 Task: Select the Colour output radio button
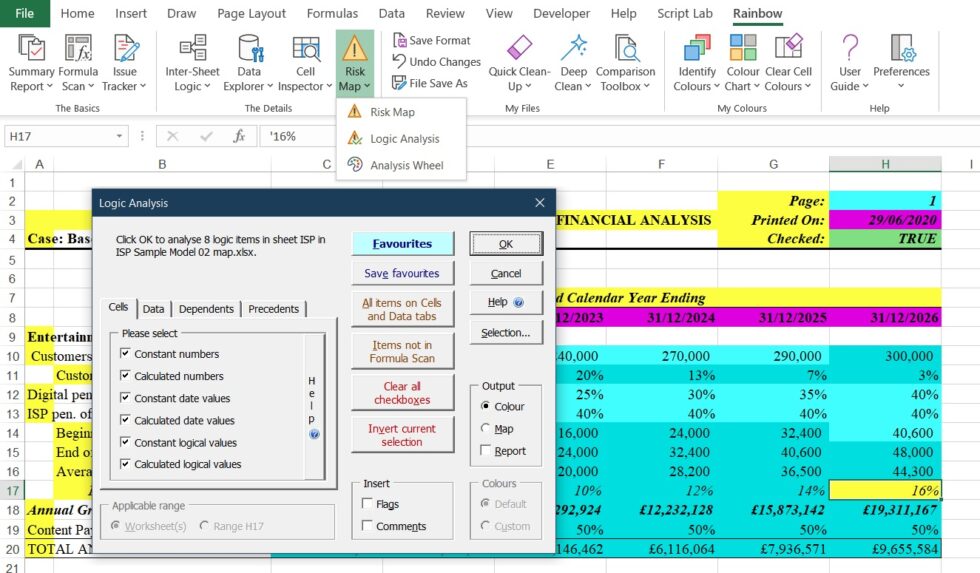point(487,407)
